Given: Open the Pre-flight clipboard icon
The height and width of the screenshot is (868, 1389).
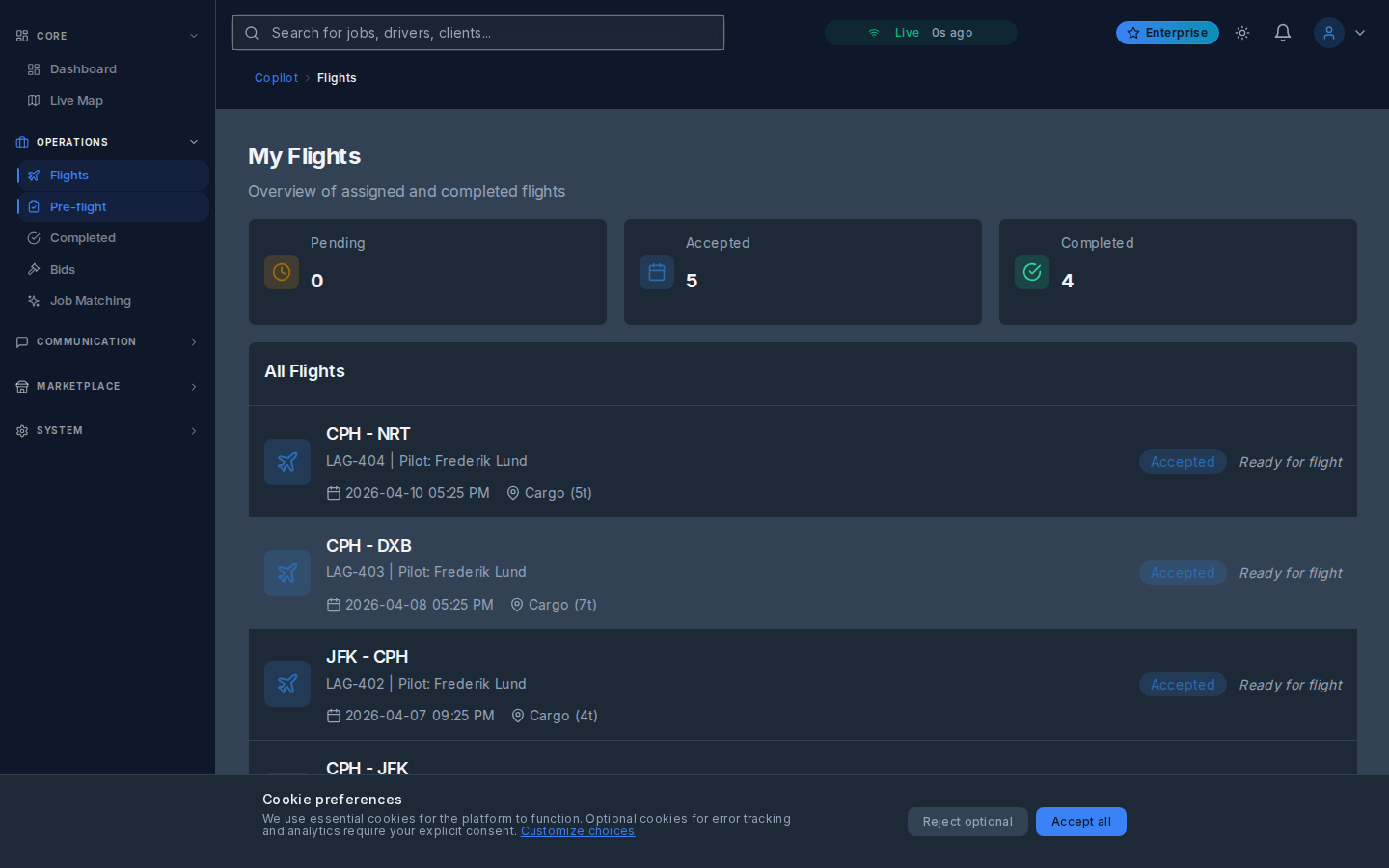Looking at the screenshot, I should [33, 206].
